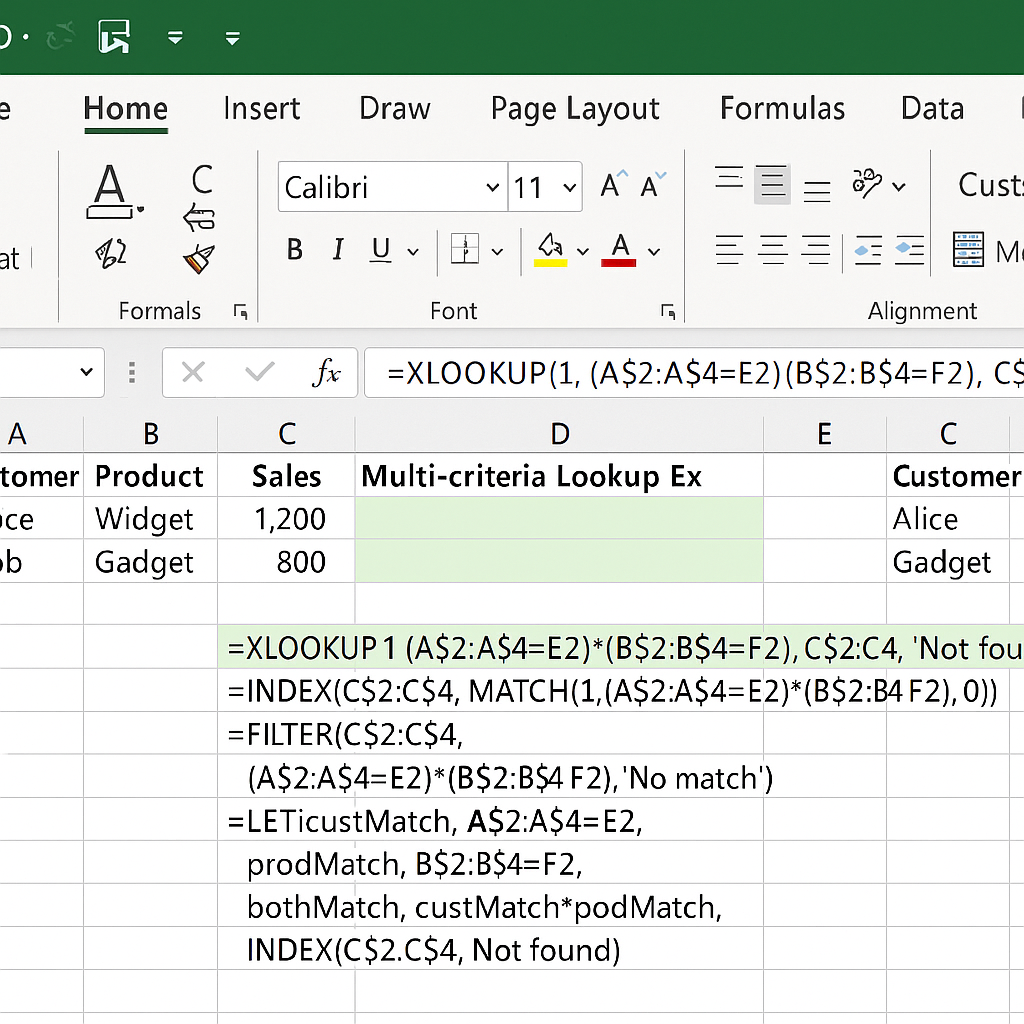Image resolution: width=1024 pixels, height=1024 pixels.
Task: Expand the border style dropdown
Action: point(497,250)
